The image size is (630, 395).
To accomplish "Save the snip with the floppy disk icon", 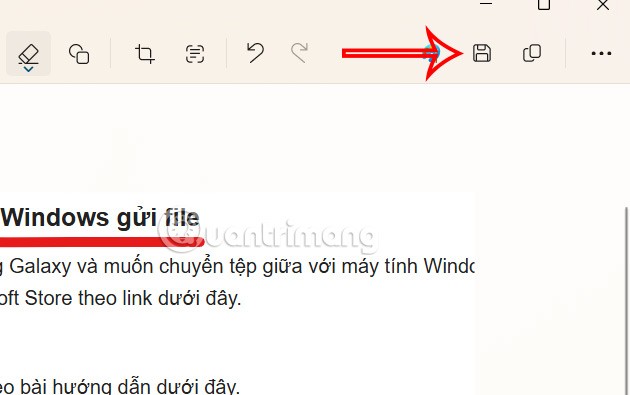I will [x=482, y=53].
